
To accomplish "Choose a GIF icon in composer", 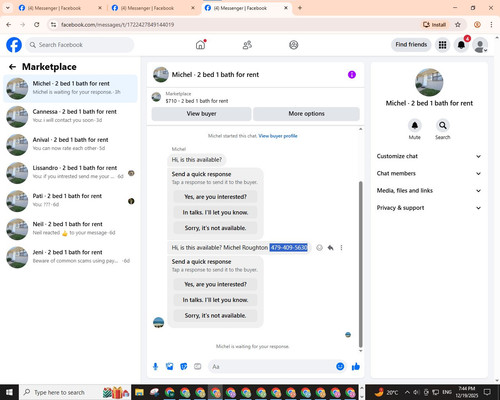I will coord(198,367).
